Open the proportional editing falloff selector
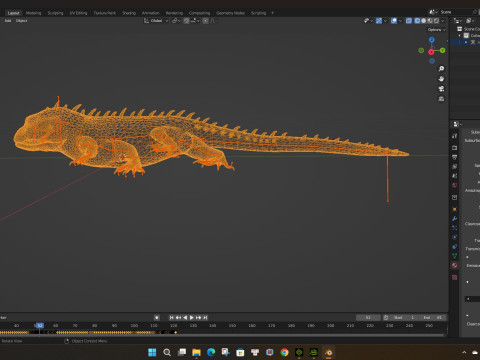This screenshot has height=360, width=480. (213, 21)
